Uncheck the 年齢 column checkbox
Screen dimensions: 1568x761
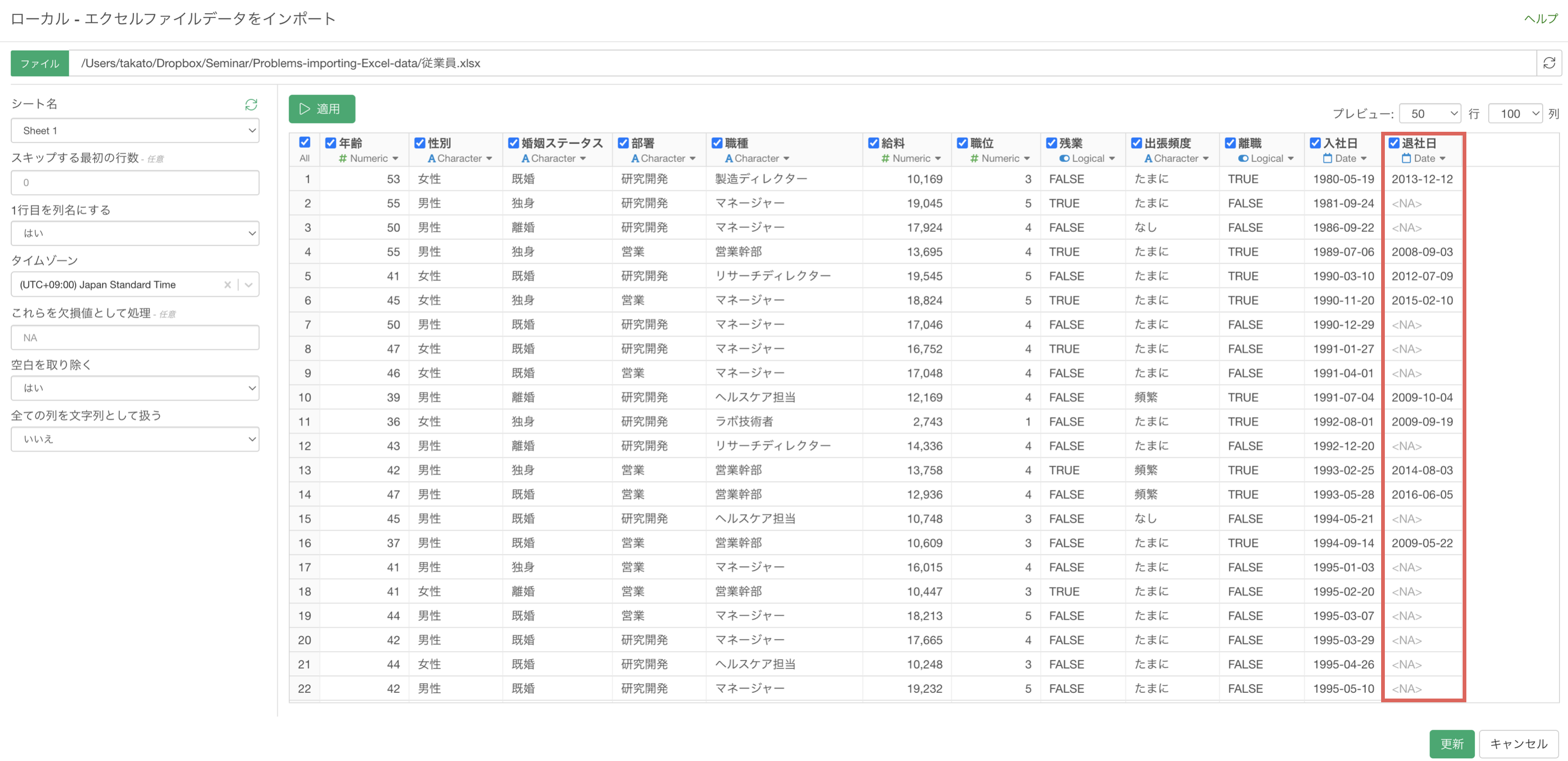[x=330, y=143]
